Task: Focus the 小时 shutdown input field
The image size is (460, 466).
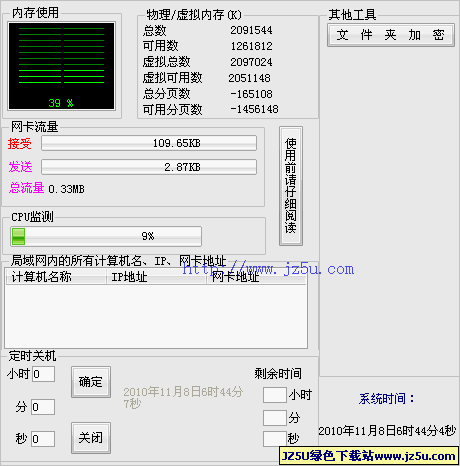Action: tap(43, 374)
